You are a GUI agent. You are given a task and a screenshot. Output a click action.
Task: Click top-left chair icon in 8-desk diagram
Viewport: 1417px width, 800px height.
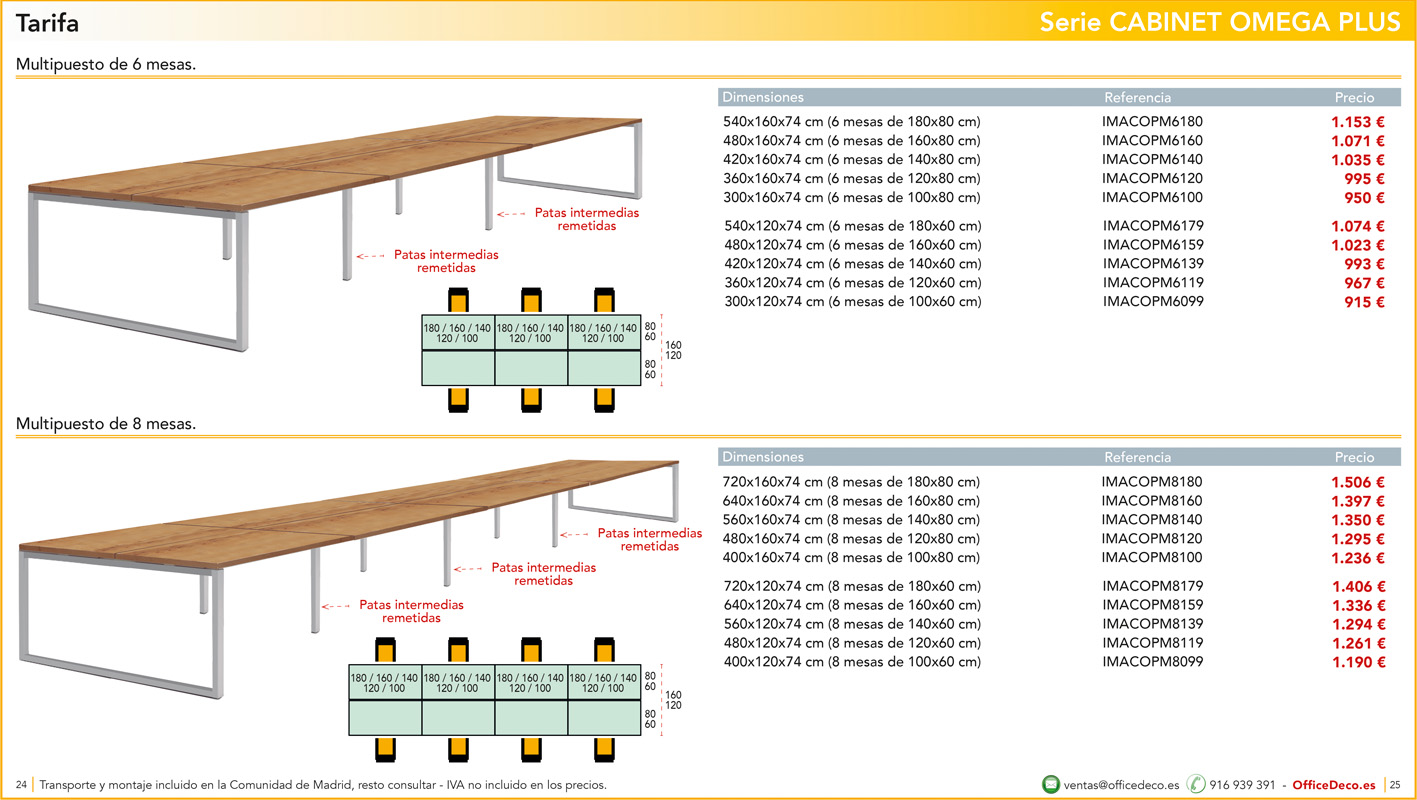[385, 649]
